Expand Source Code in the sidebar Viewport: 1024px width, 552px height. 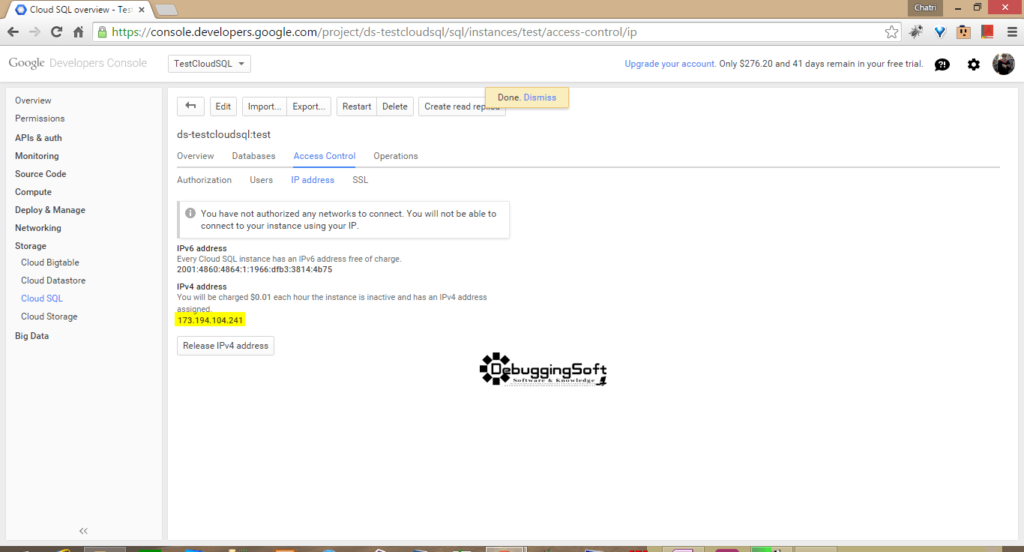40,174
